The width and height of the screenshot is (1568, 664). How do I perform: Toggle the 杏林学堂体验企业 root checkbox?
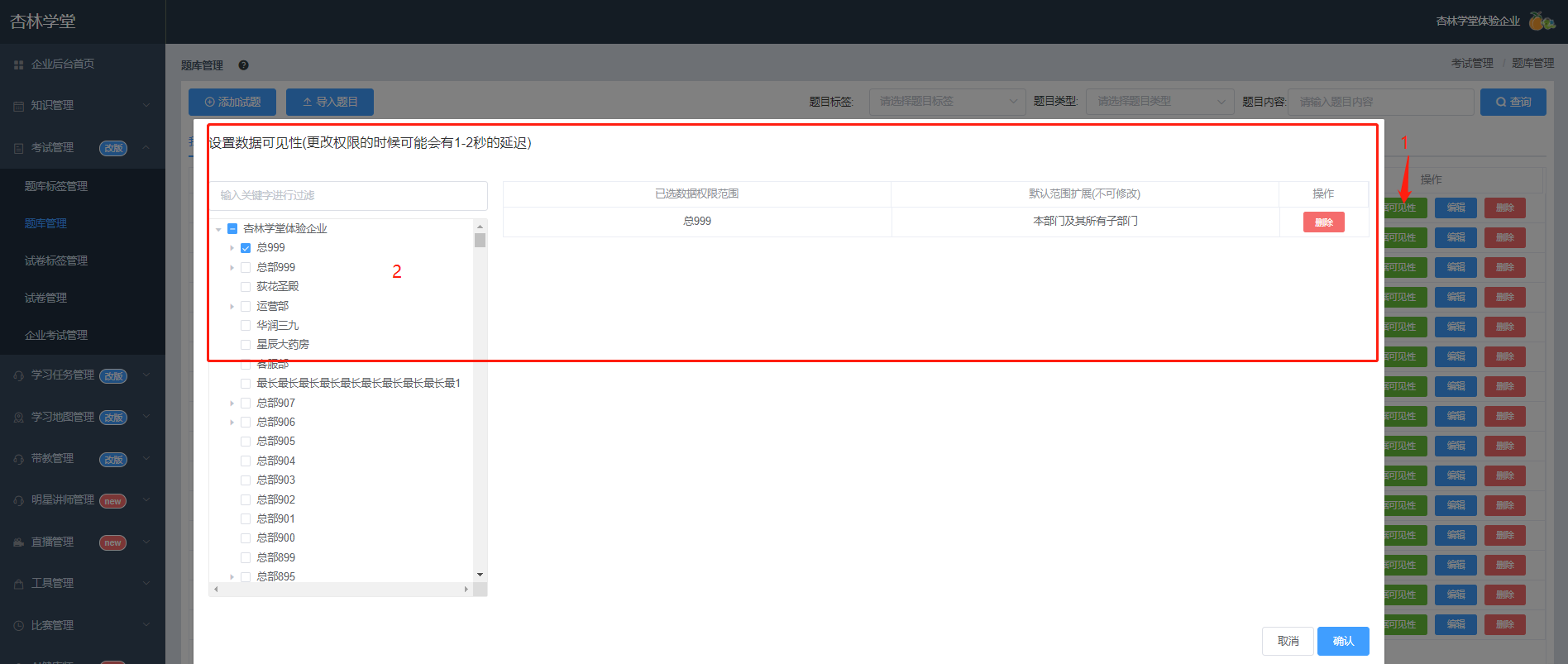point(232,229)
